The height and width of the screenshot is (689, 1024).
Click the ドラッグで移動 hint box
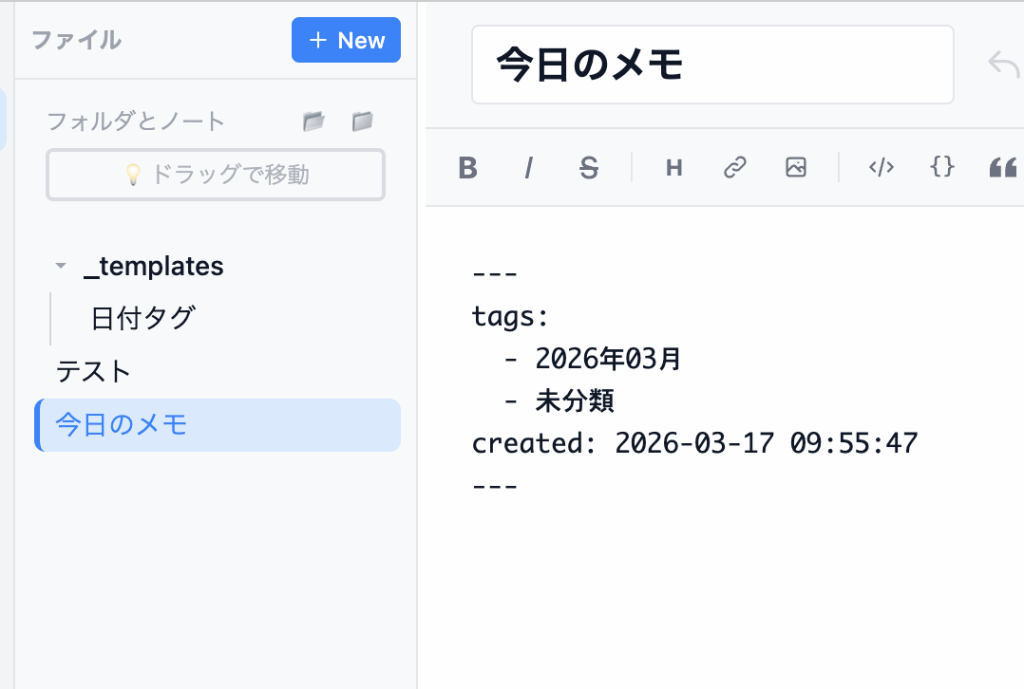(x=216, y=175)
